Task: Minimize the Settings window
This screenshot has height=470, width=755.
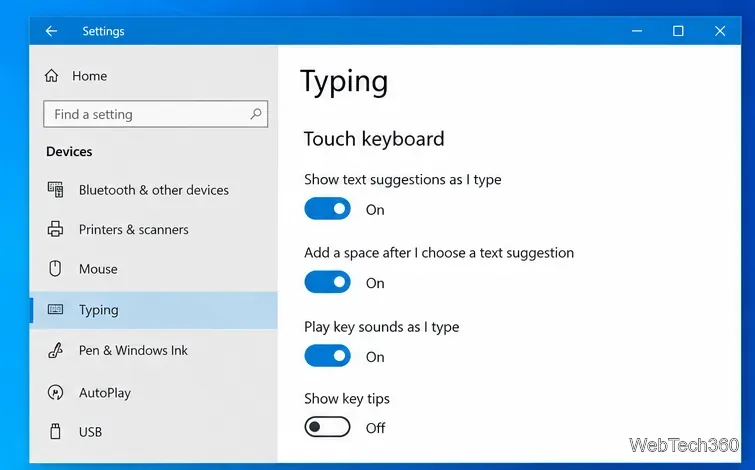Action: point(637,31)
